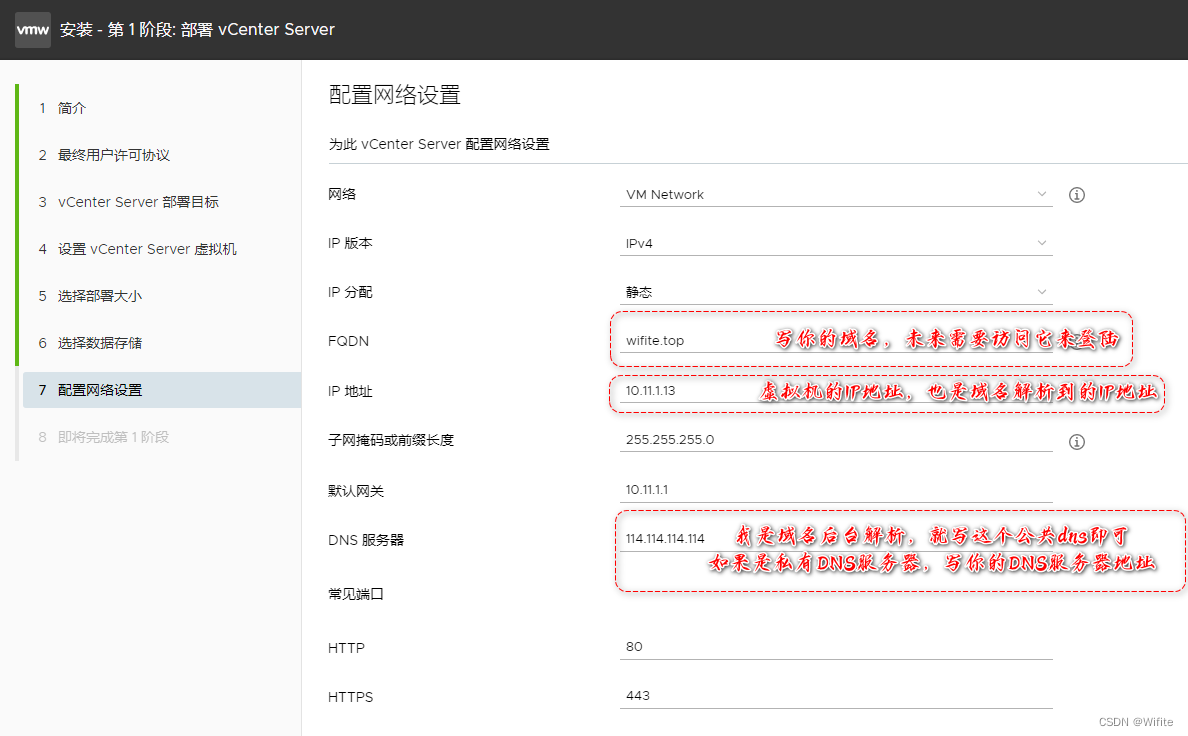Click the IP 版本 label
The image size is (1188, 736).
click(350, 243)
